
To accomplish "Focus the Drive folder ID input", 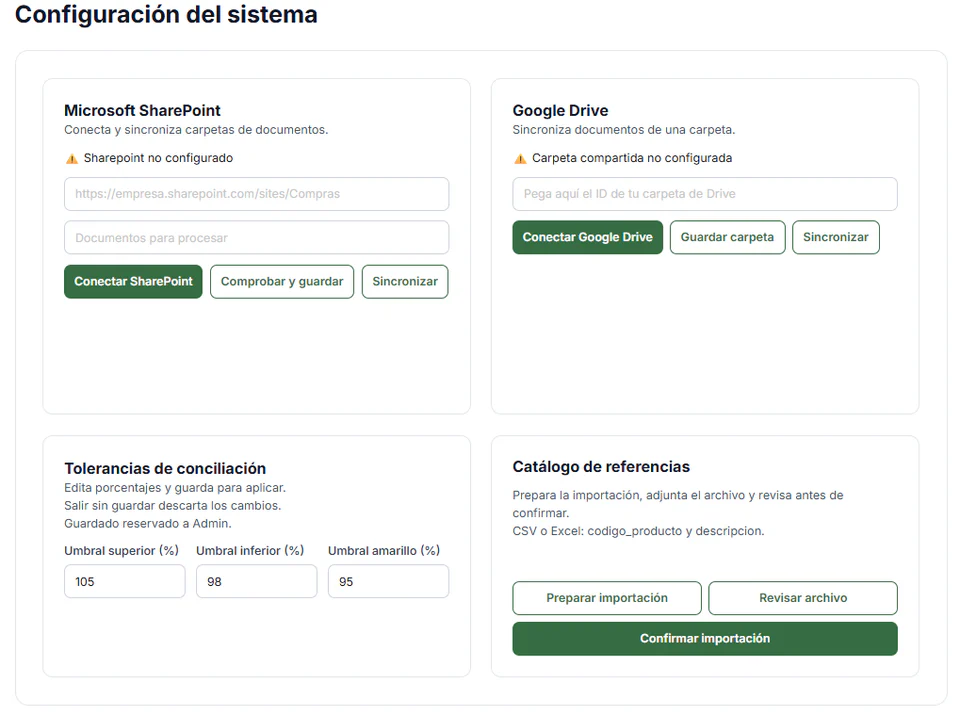I will click(705, 194).
